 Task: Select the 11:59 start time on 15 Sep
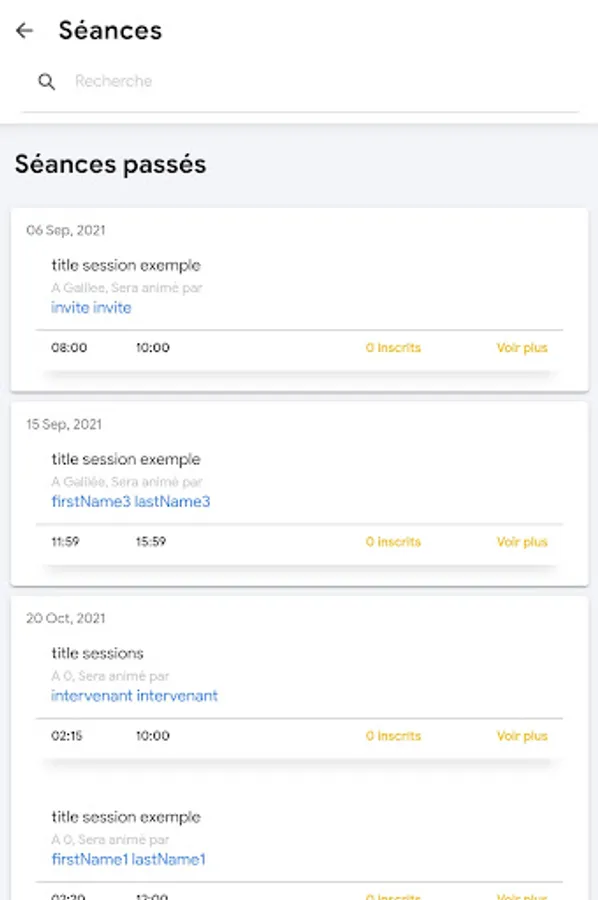coord(67,541)
